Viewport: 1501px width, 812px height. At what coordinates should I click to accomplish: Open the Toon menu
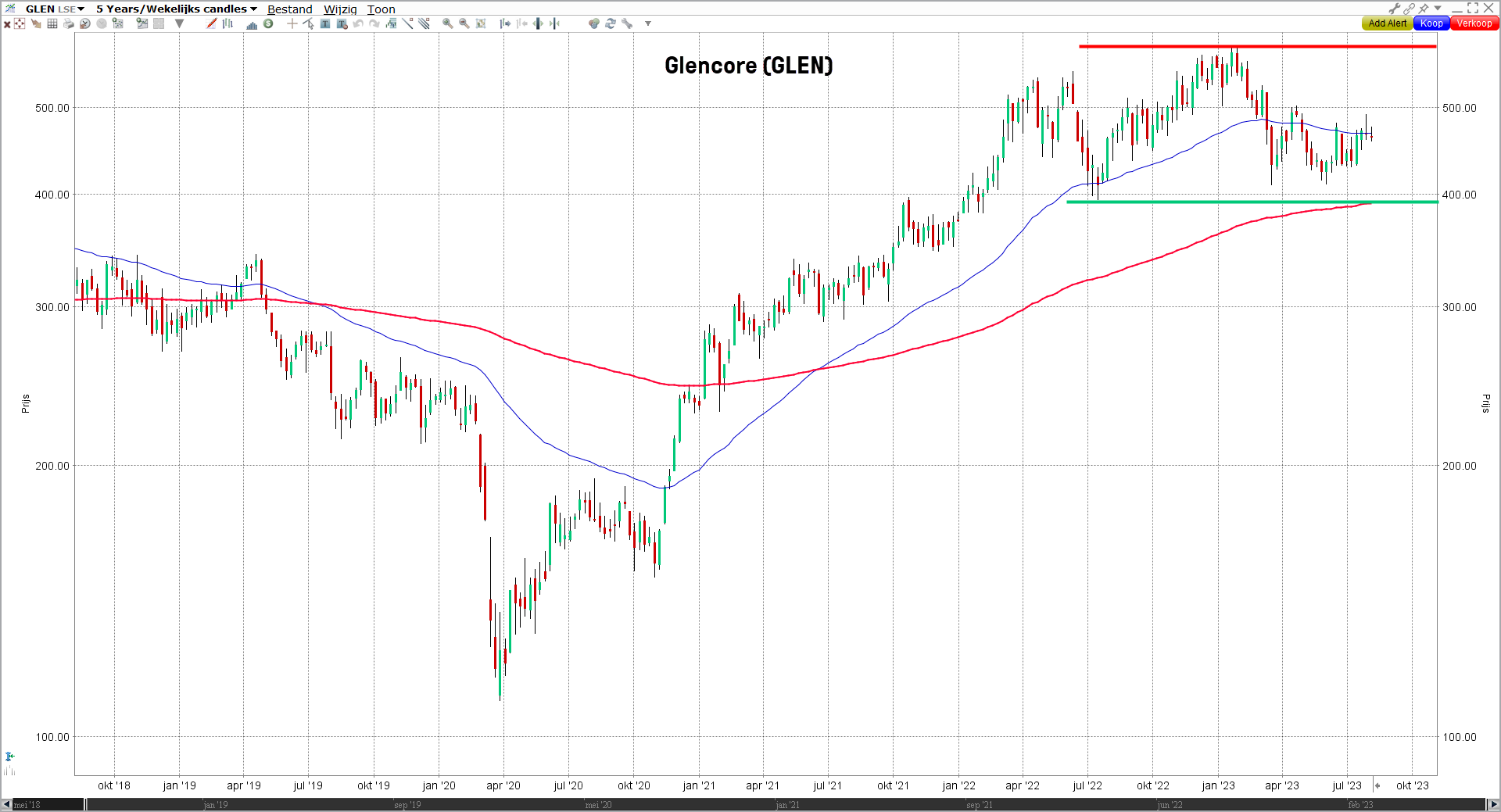pyautogui.click(x=382, y=9)
